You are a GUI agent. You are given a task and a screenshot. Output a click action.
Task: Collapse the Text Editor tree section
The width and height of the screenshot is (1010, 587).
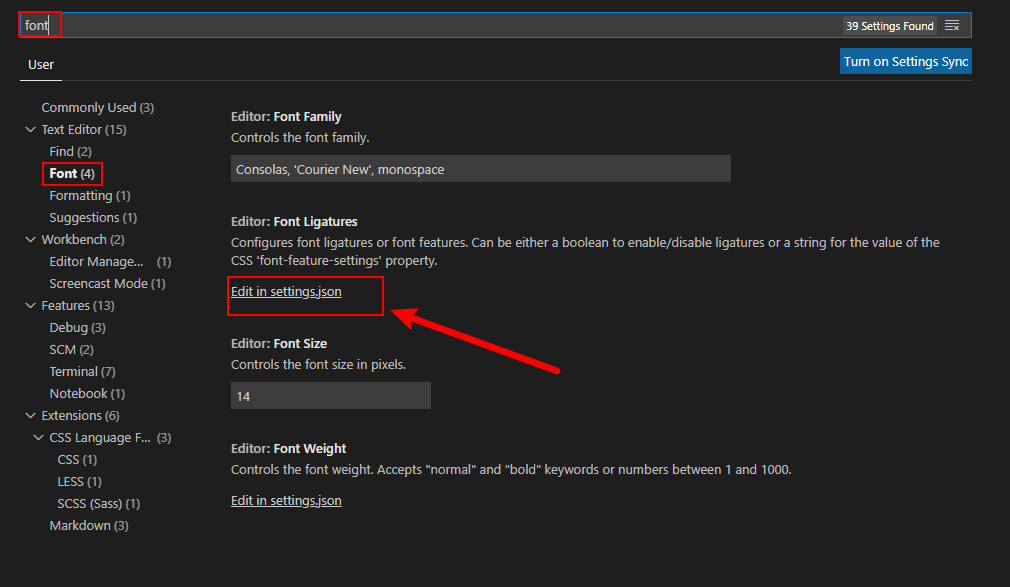point(30,130)
